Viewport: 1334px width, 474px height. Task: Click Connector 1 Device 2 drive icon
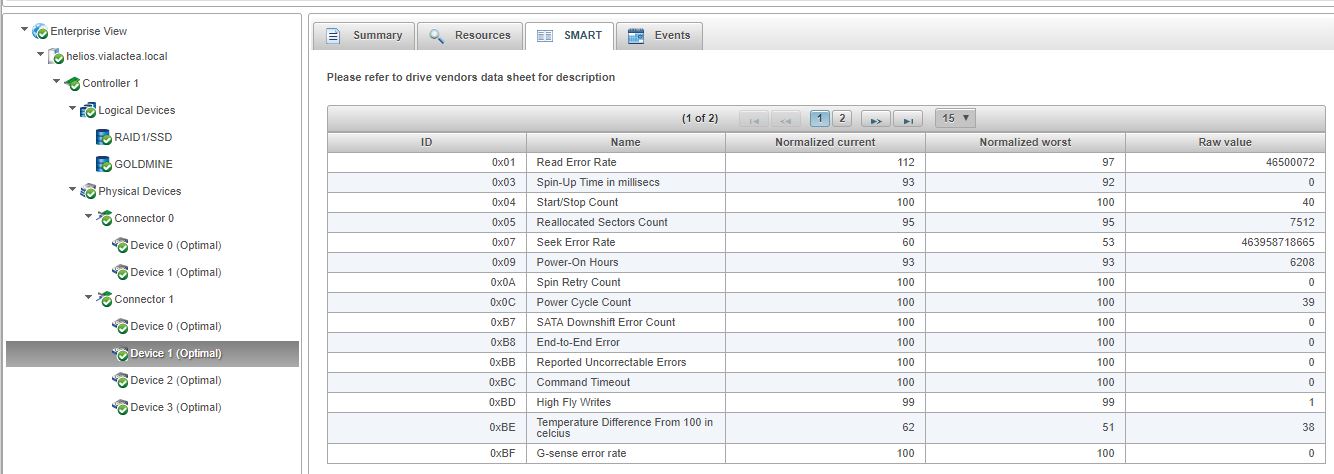tap(120, 380)
